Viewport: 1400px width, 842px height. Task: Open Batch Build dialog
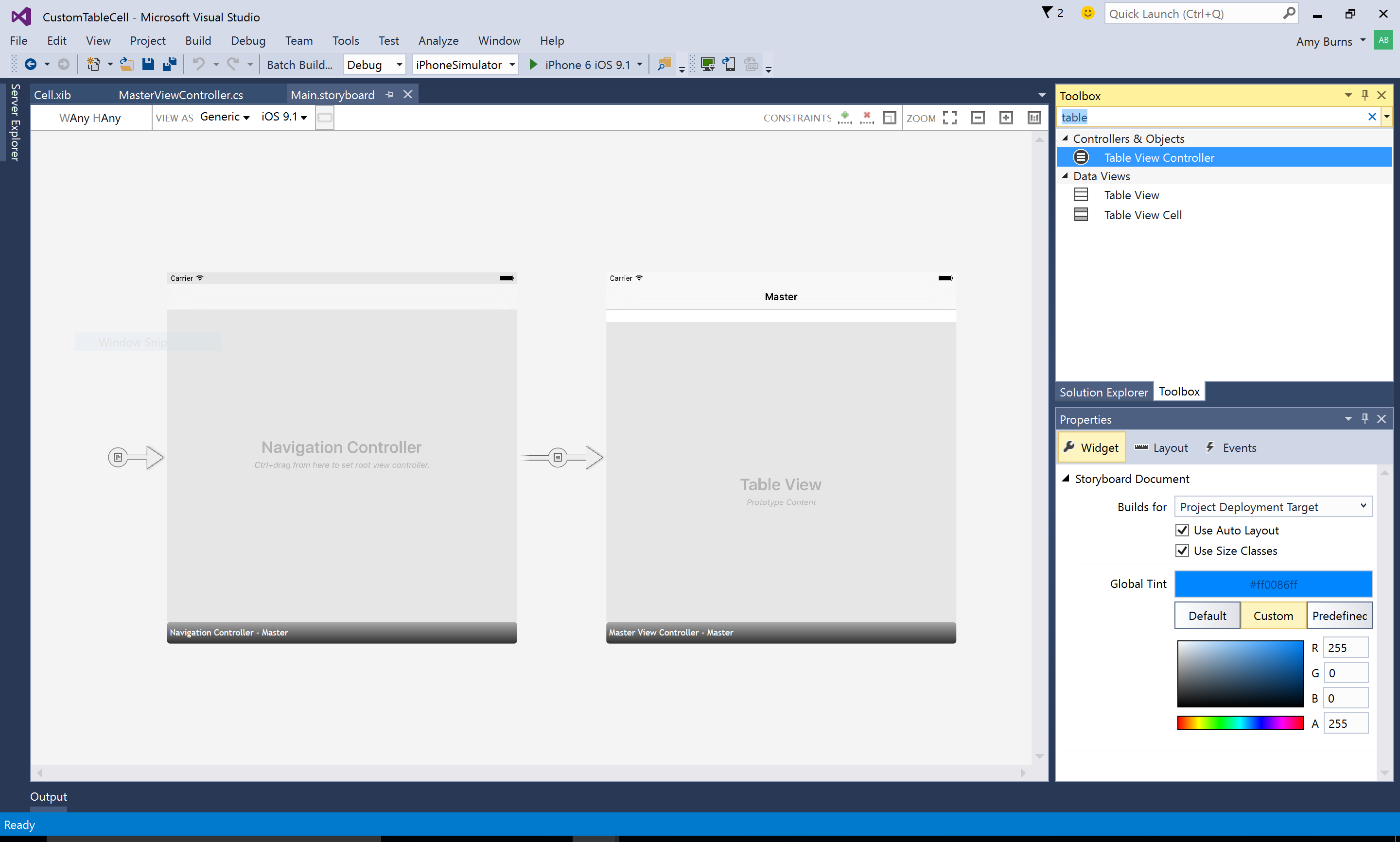(300, 64)
